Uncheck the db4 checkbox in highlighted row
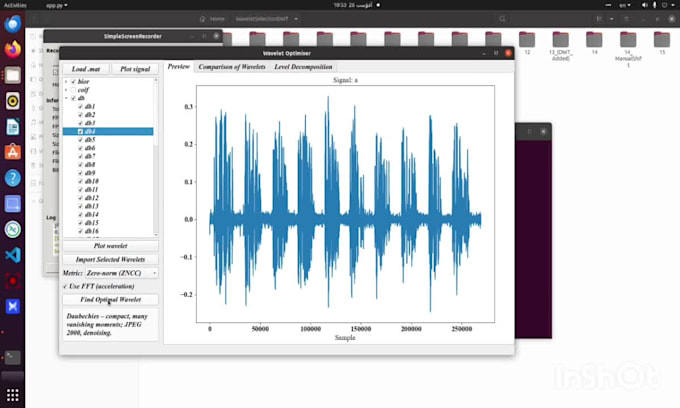This screenshot has width=680, height=408. click(x=80, y=131)
